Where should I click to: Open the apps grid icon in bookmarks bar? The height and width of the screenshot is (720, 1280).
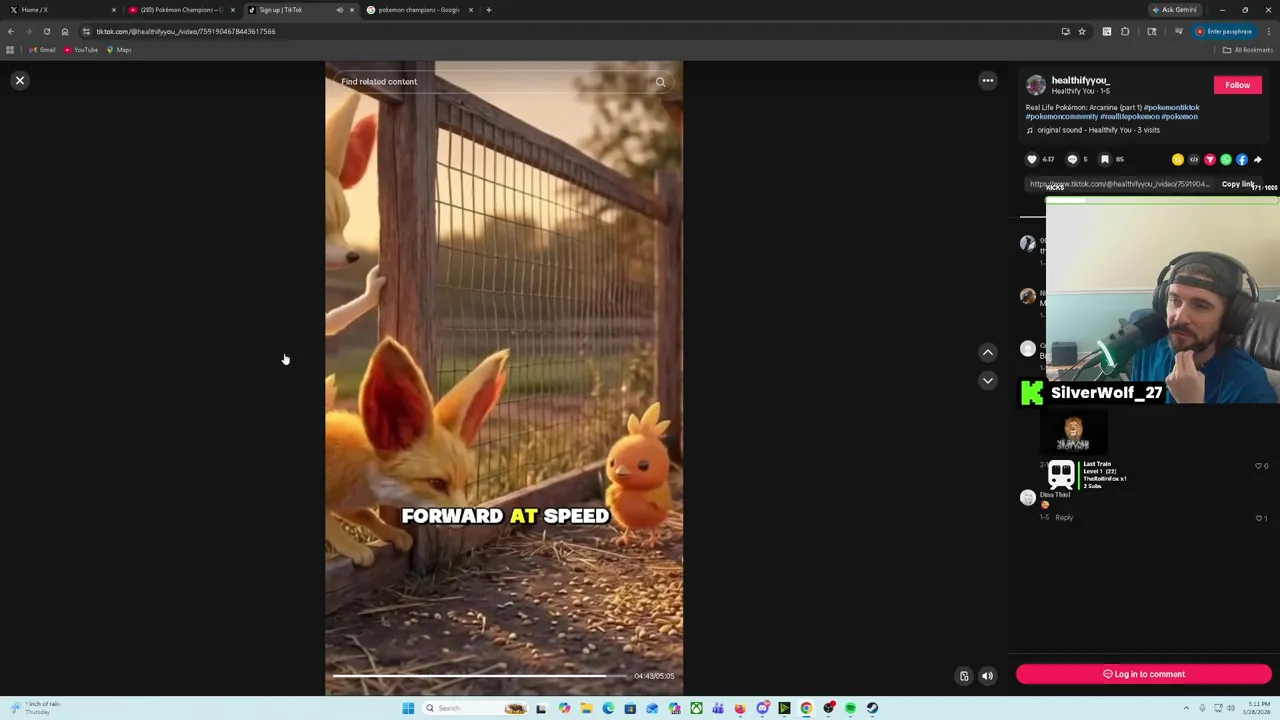(x=10, y=50)
